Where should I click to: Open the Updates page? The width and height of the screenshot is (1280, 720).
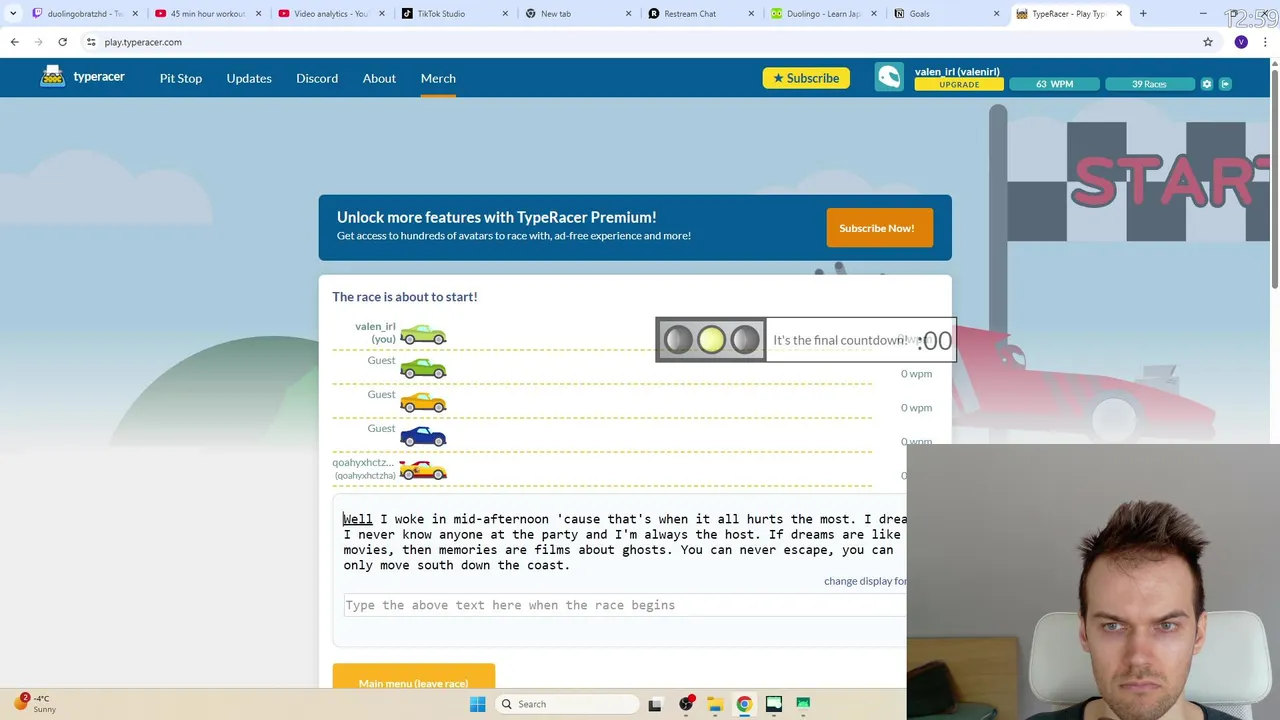[x=249, y=78]
